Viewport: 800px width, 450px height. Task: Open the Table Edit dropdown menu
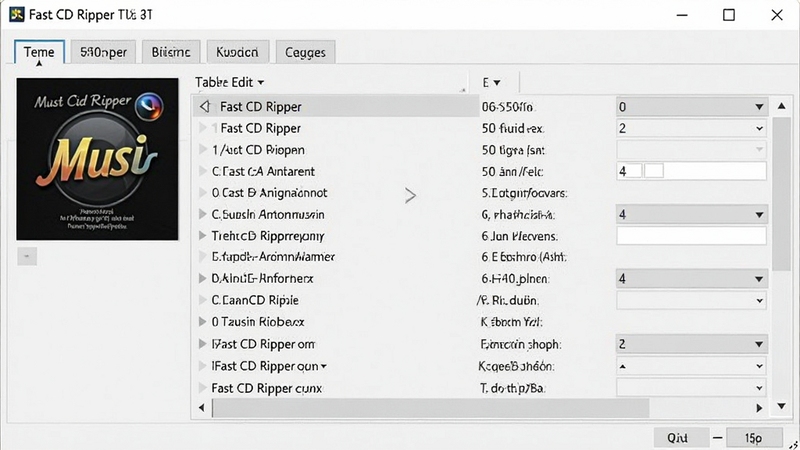click(x=230, y=82)
